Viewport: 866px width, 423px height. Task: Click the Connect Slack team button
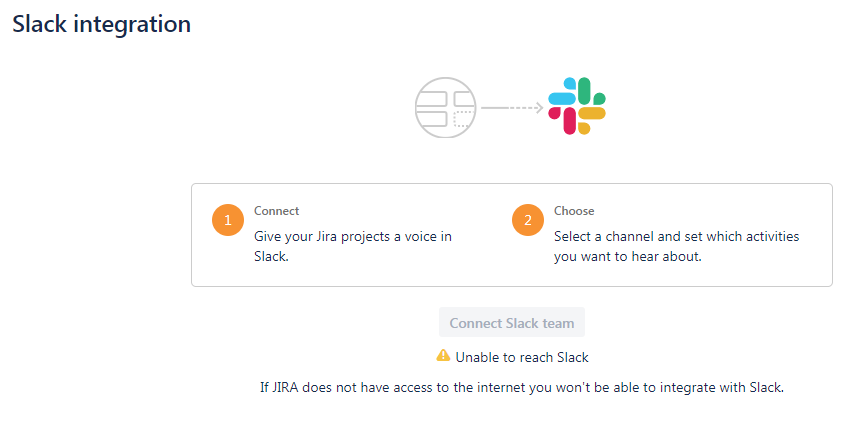click(512, 322)
